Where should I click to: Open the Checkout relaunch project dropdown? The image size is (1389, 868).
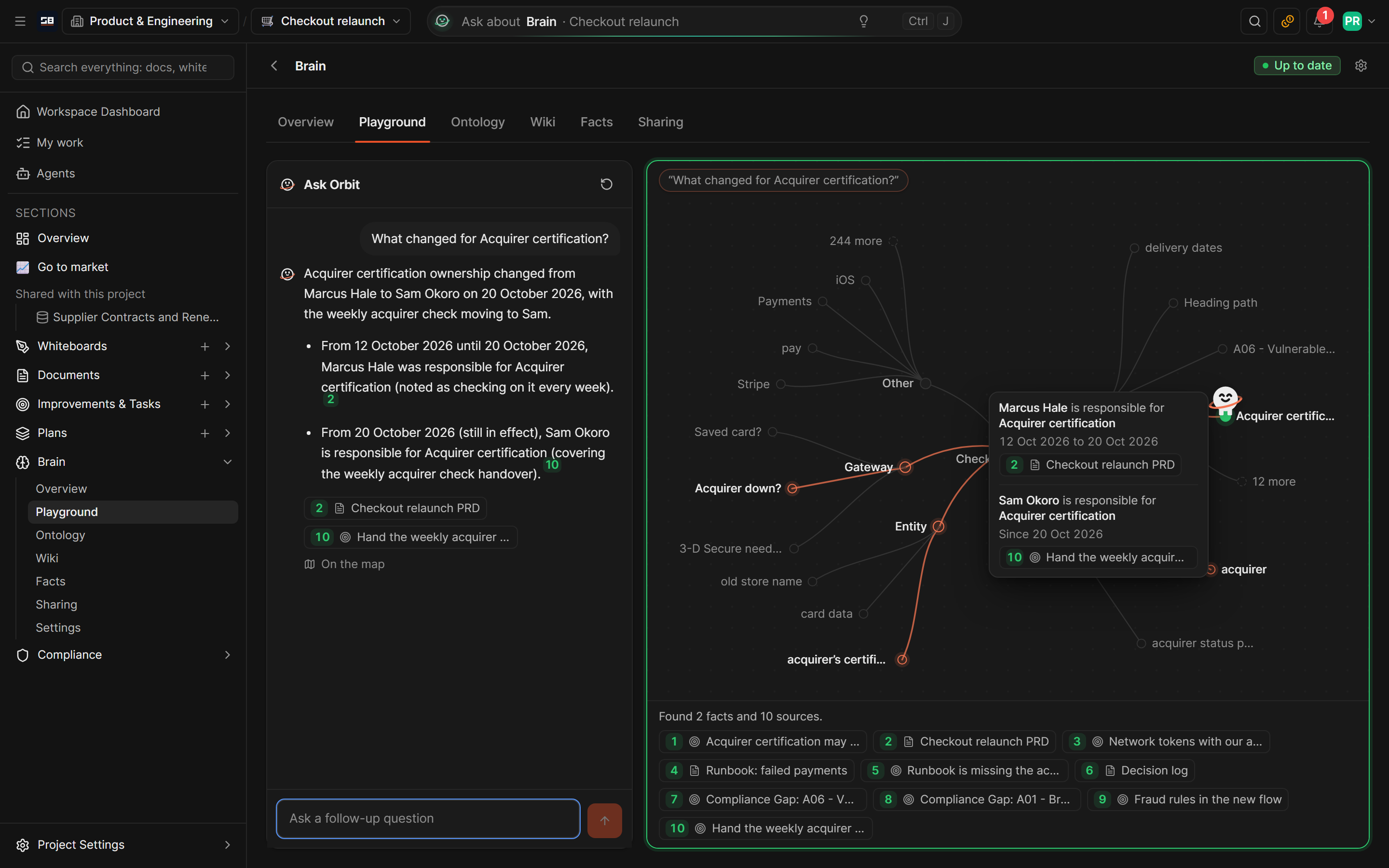(331, 21)
